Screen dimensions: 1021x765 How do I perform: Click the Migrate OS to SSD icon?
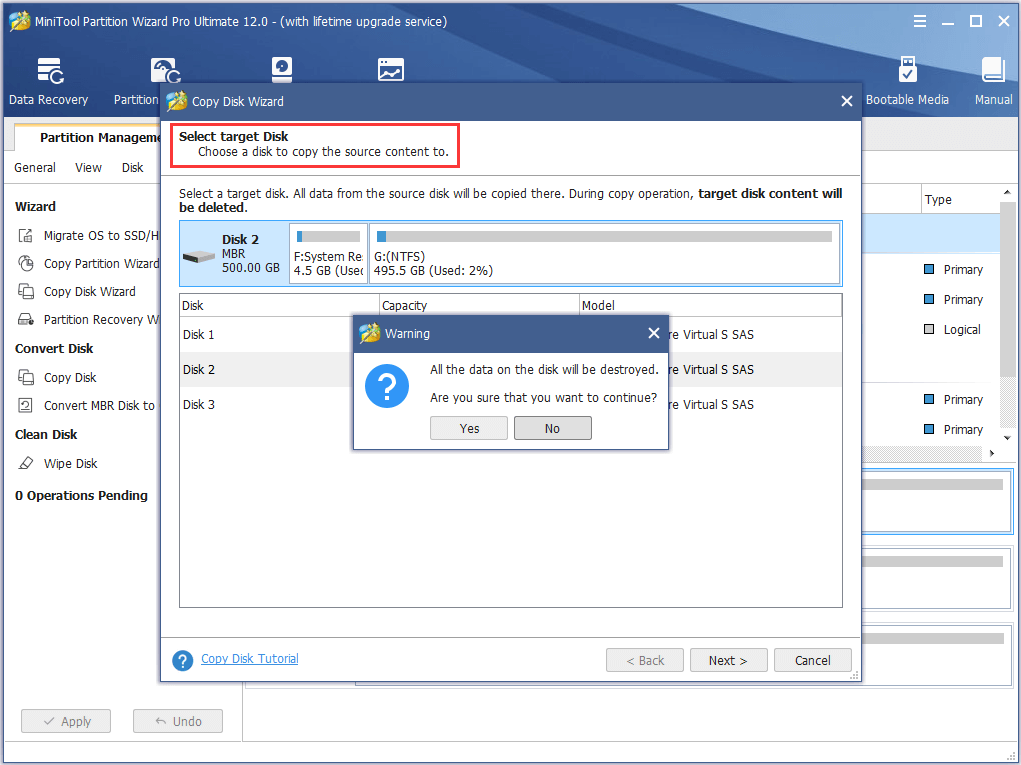coord(26,236)
